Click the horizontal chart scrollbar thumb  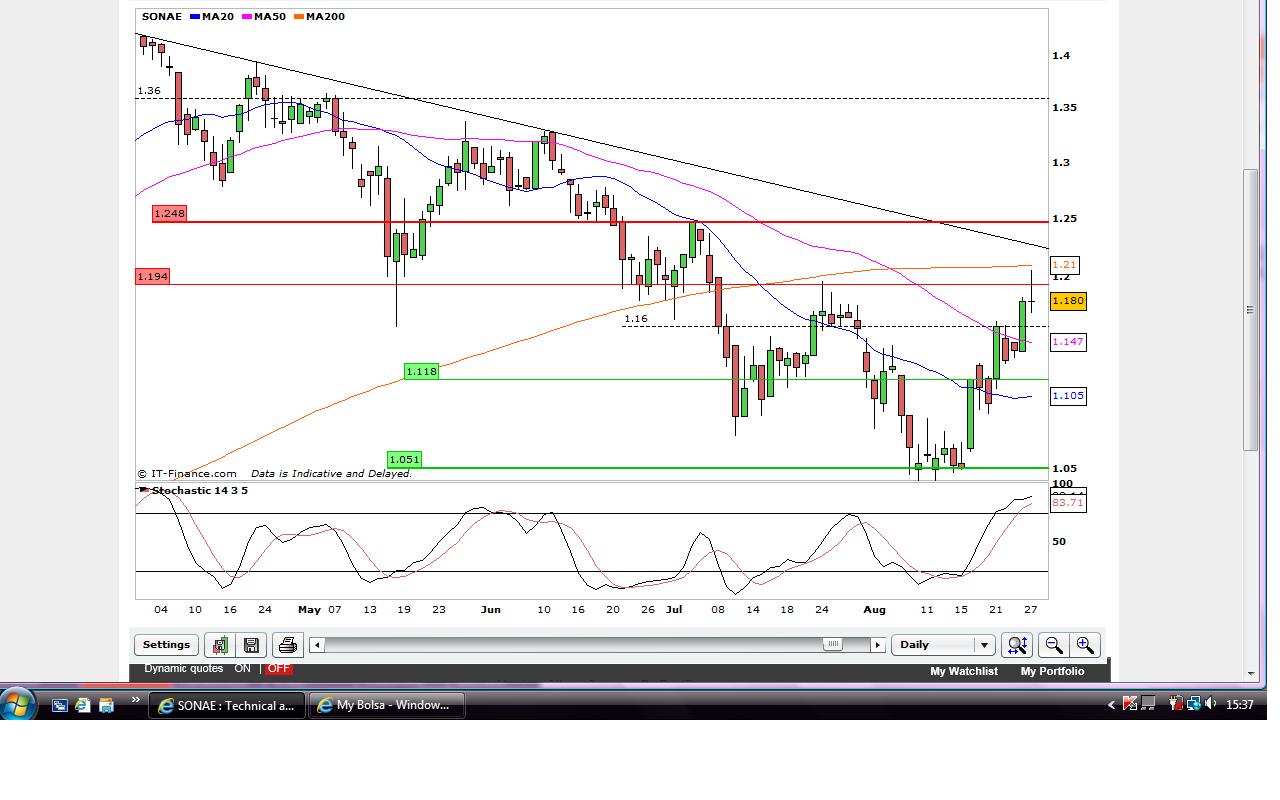point(832,645)
